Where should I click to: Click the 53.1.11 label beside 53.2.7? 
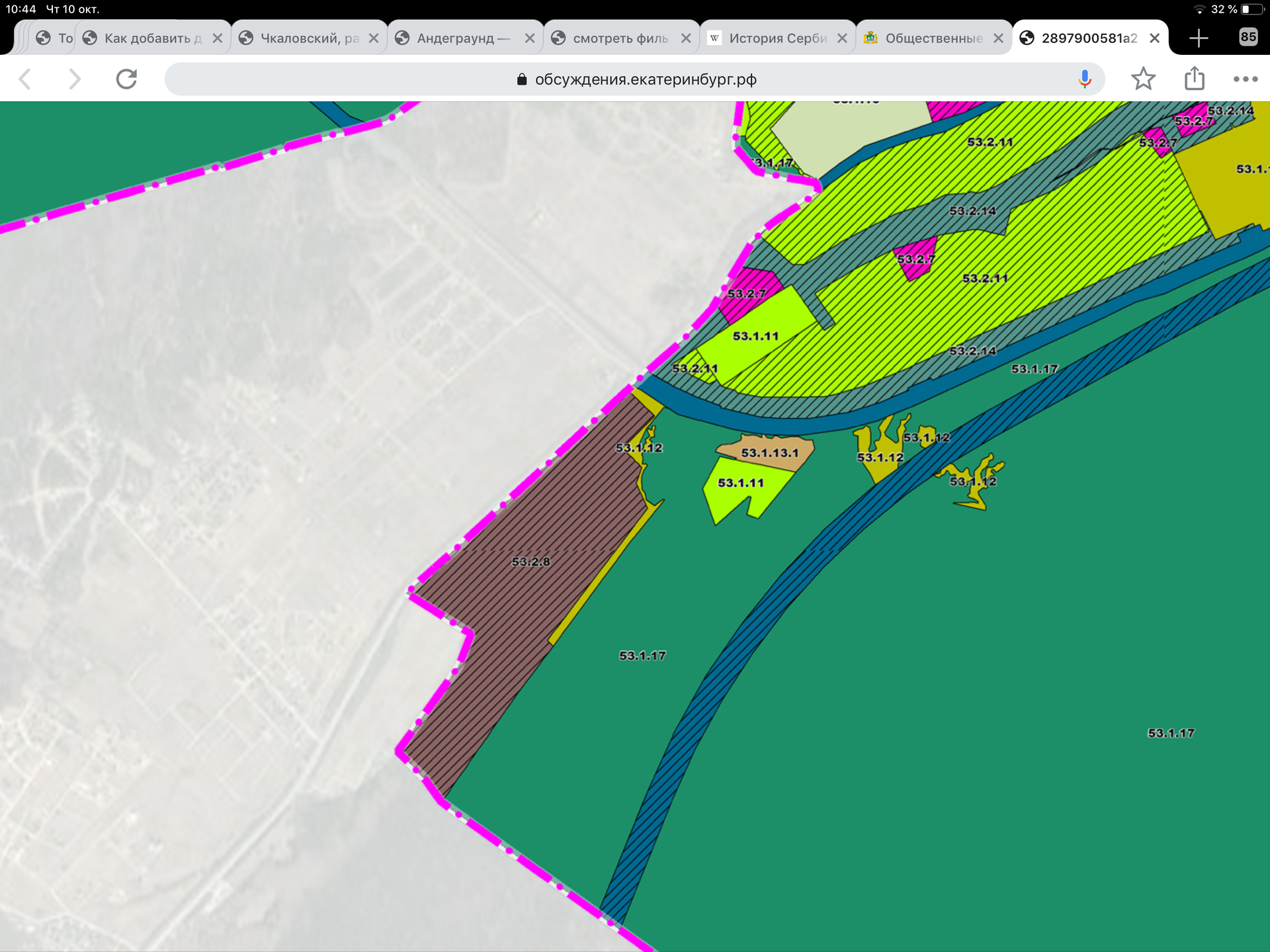pos(755,336)
